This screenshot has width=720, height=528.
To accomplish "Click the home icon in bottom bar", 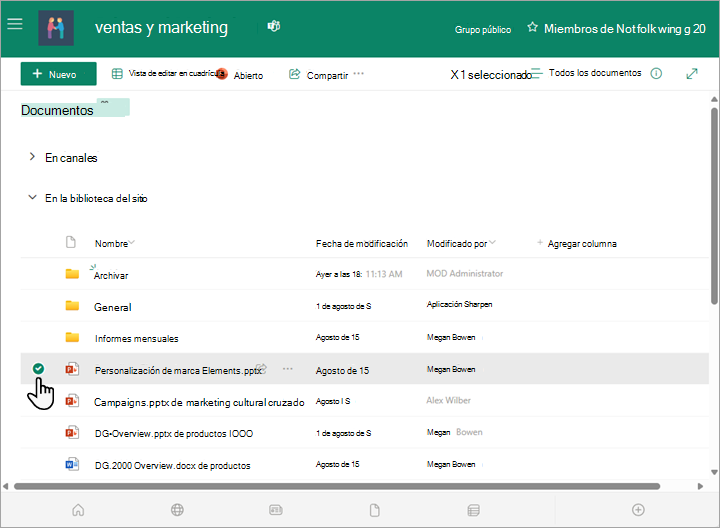I will [78, 510].
